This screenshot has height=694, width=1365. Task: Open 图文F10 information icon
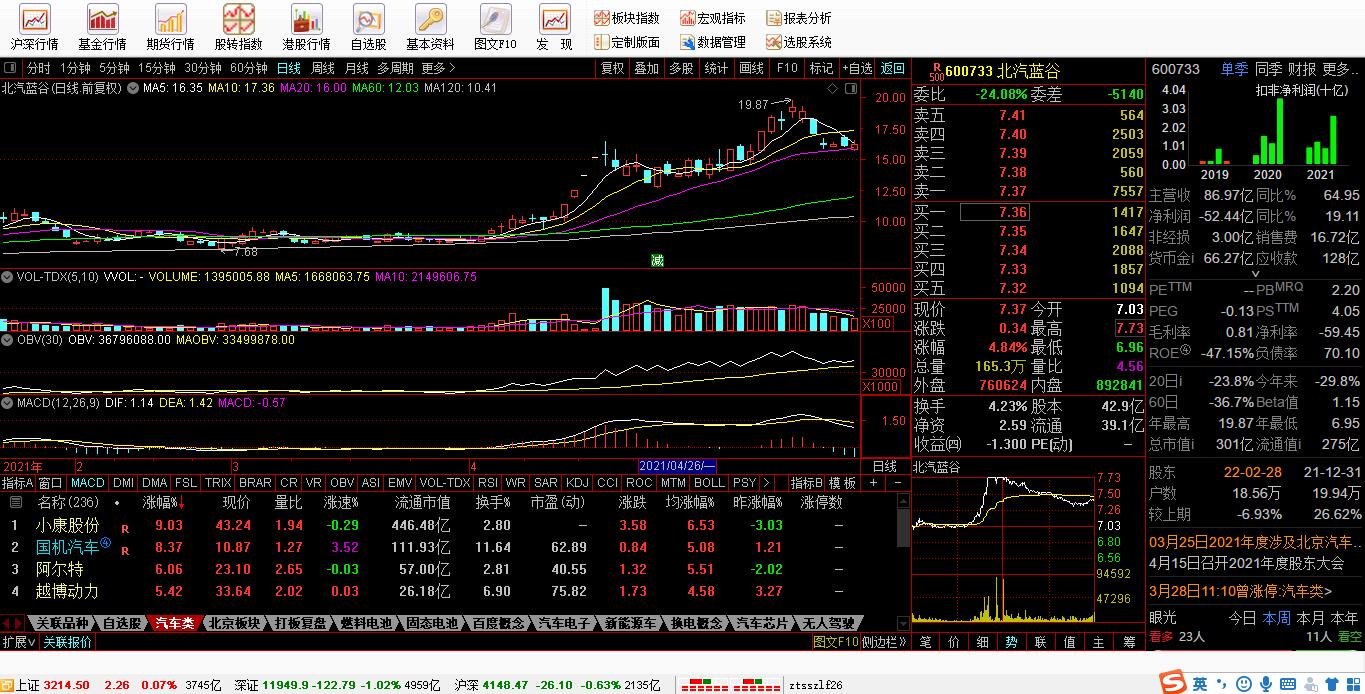495,28
